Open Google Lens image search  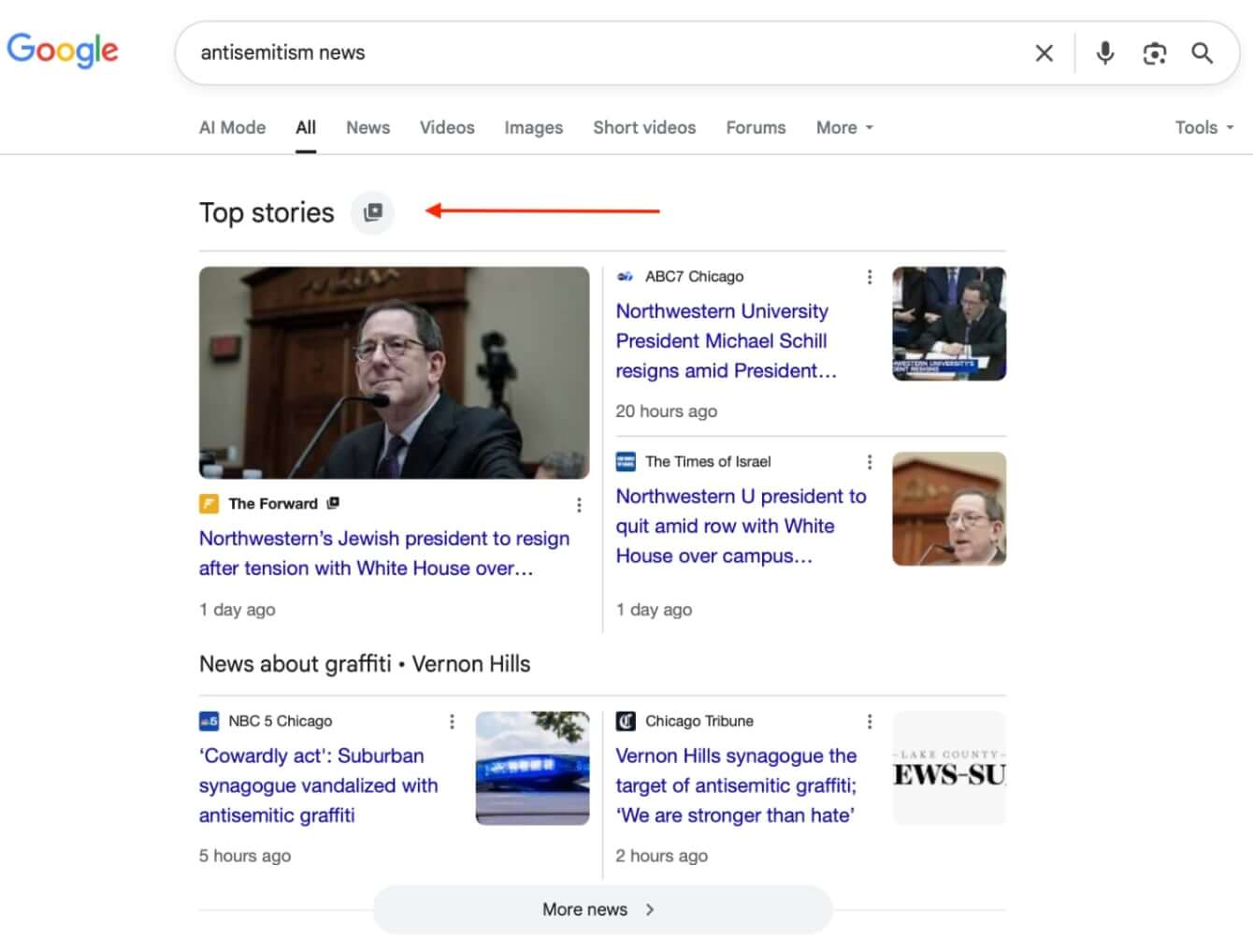tap(1154, 53)
